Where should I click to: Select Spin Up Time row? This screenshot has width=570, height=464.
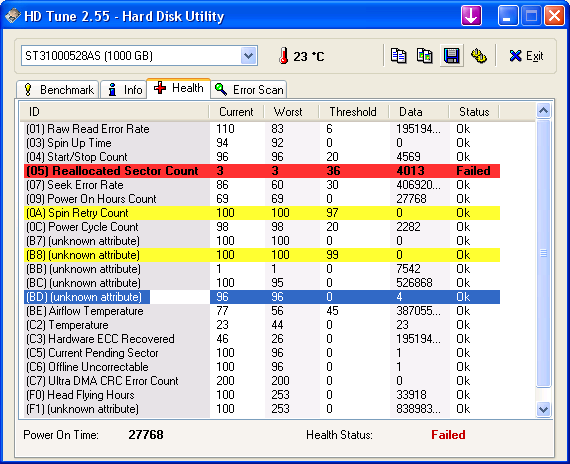[x=262, y=143]
